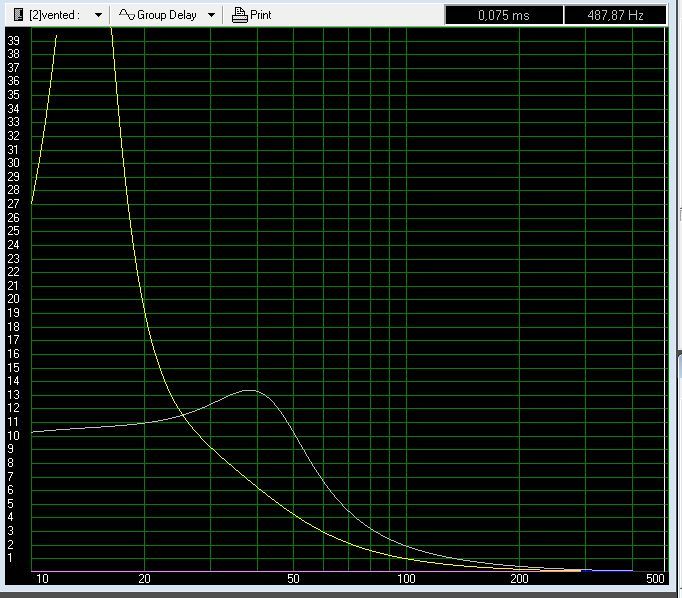Click the 20 label on the frequency axis
The height and width of the screenshot is (598, 682).
pos(144,579)
